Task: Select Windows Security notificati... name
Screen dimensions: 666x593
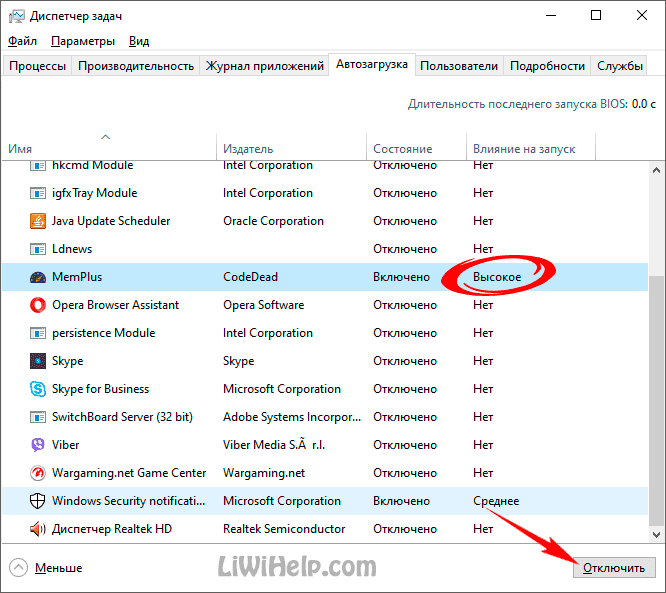Action: (128, 501)
